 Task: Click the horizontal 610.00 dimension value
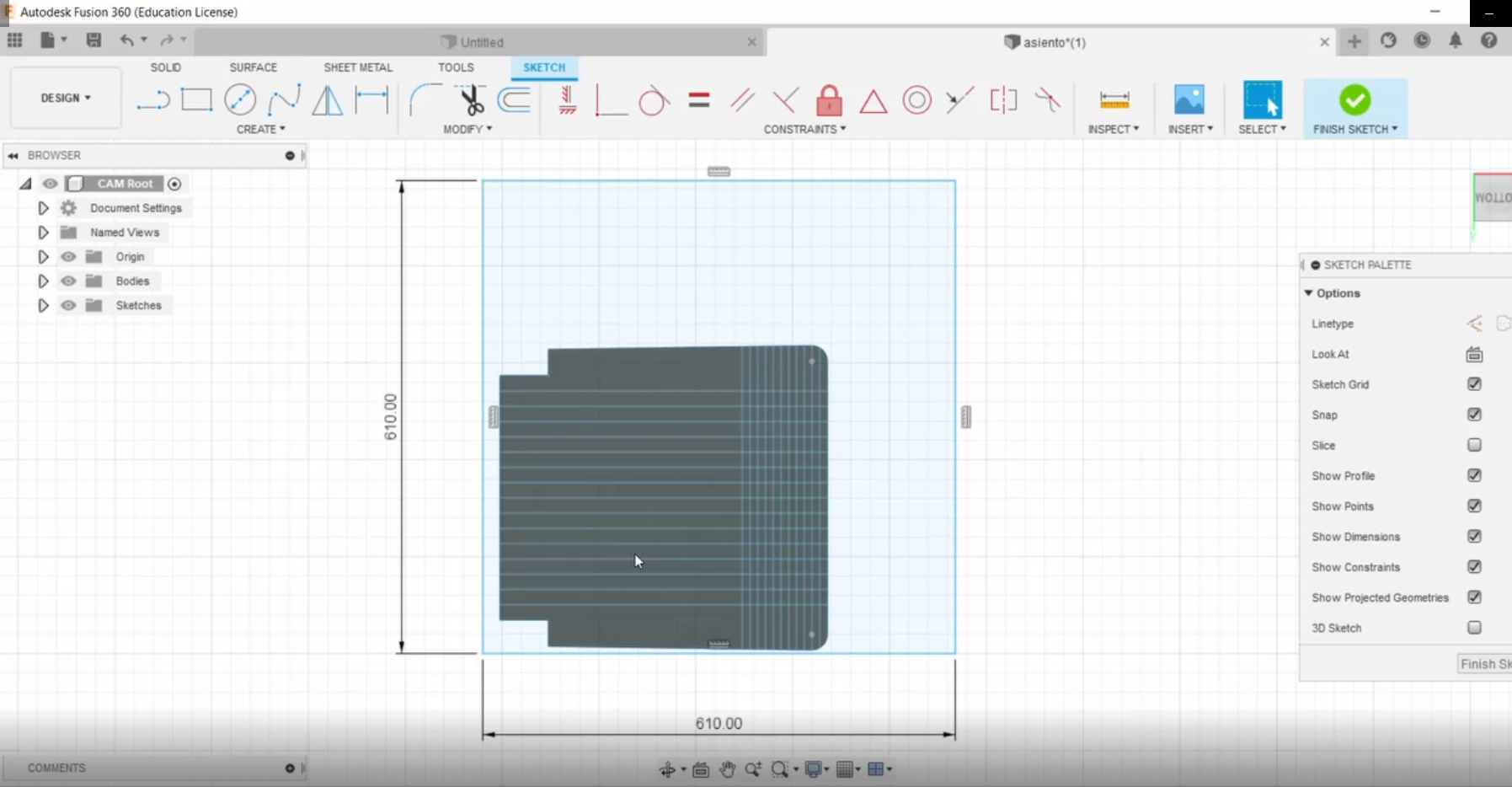(719, 723)
